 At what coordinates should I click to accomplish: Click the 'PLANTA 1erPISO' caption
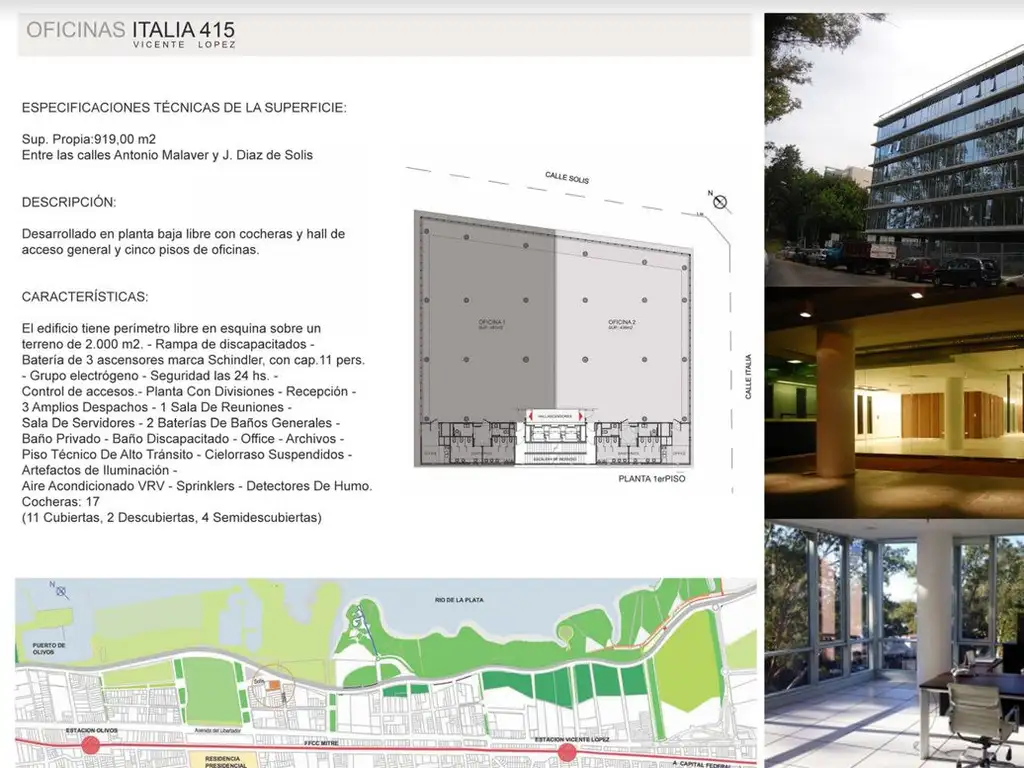click(x=652, y=479)
